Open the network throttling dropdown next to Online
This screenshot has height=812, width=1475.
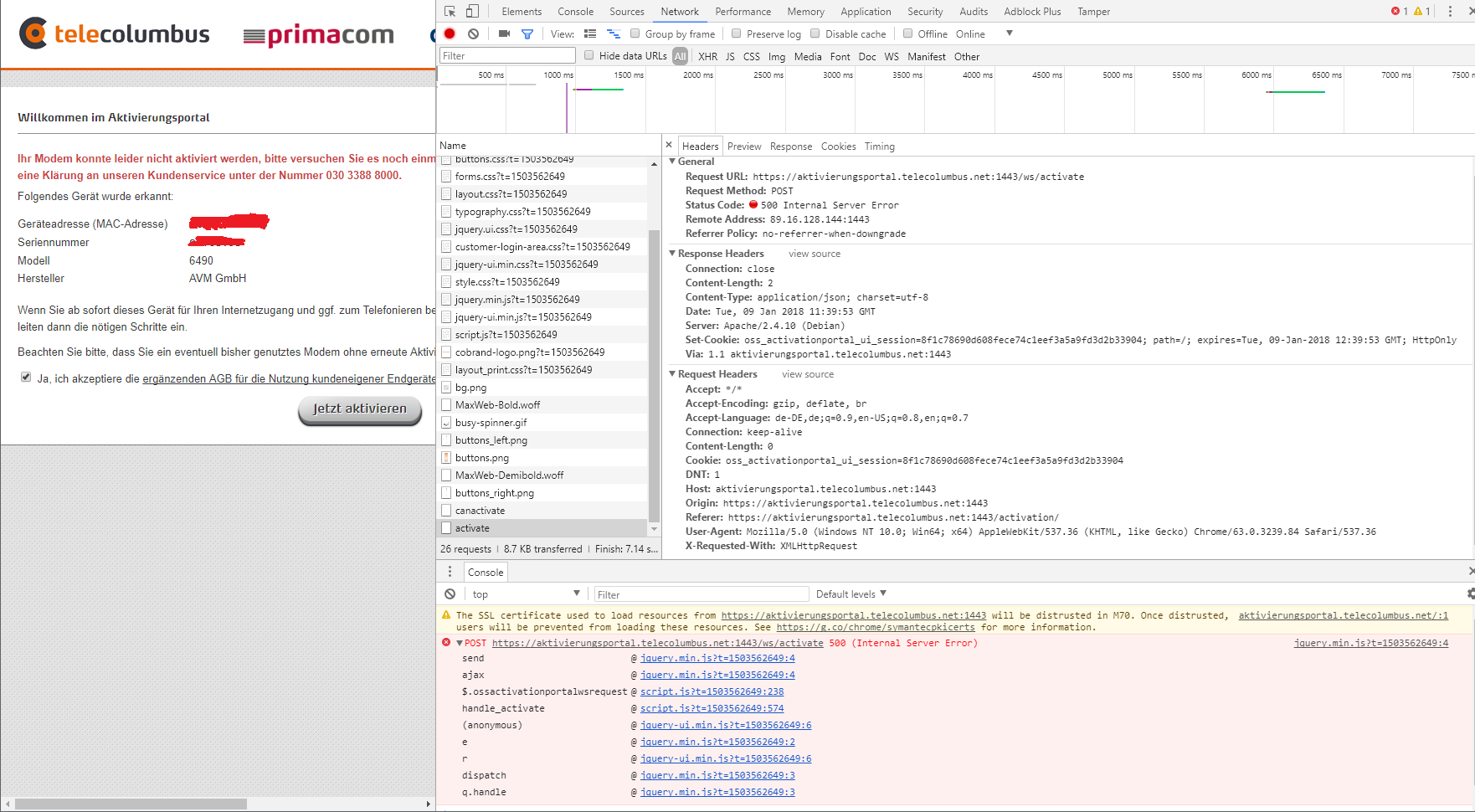(x=1010, y=33)
